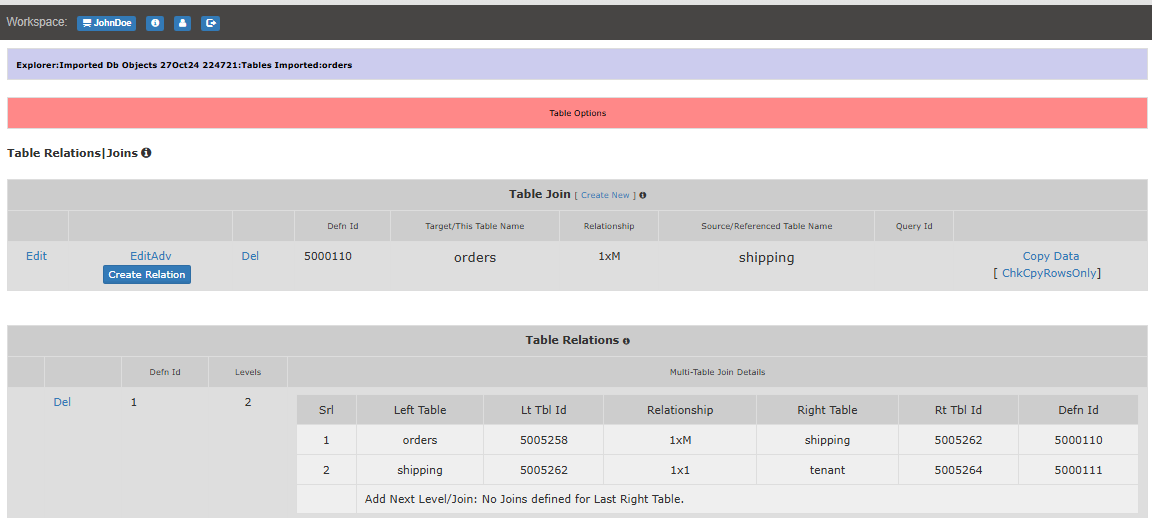Click the Defn Id value 5000110 in Table Join
The height and width of the screenshot is (518, 1152).
point(327,256)
